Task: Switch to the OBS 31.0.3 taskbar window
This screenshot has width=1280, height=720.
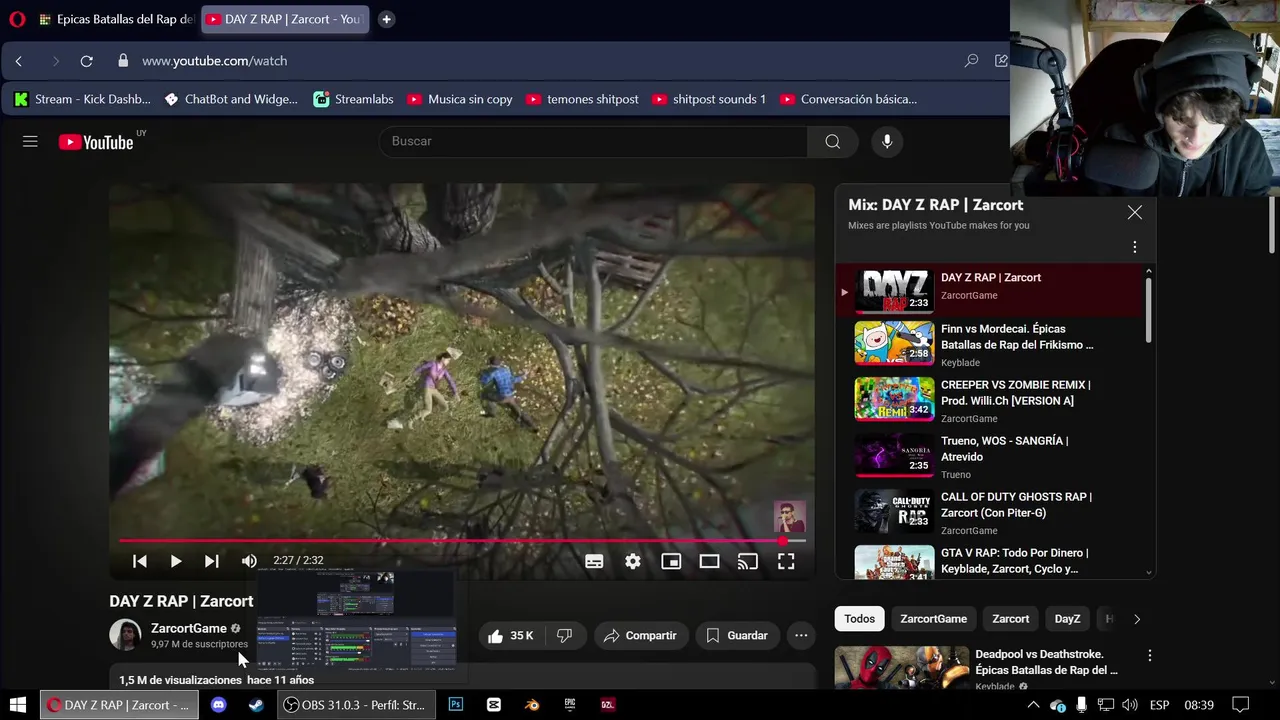Action: pos(356,705)
